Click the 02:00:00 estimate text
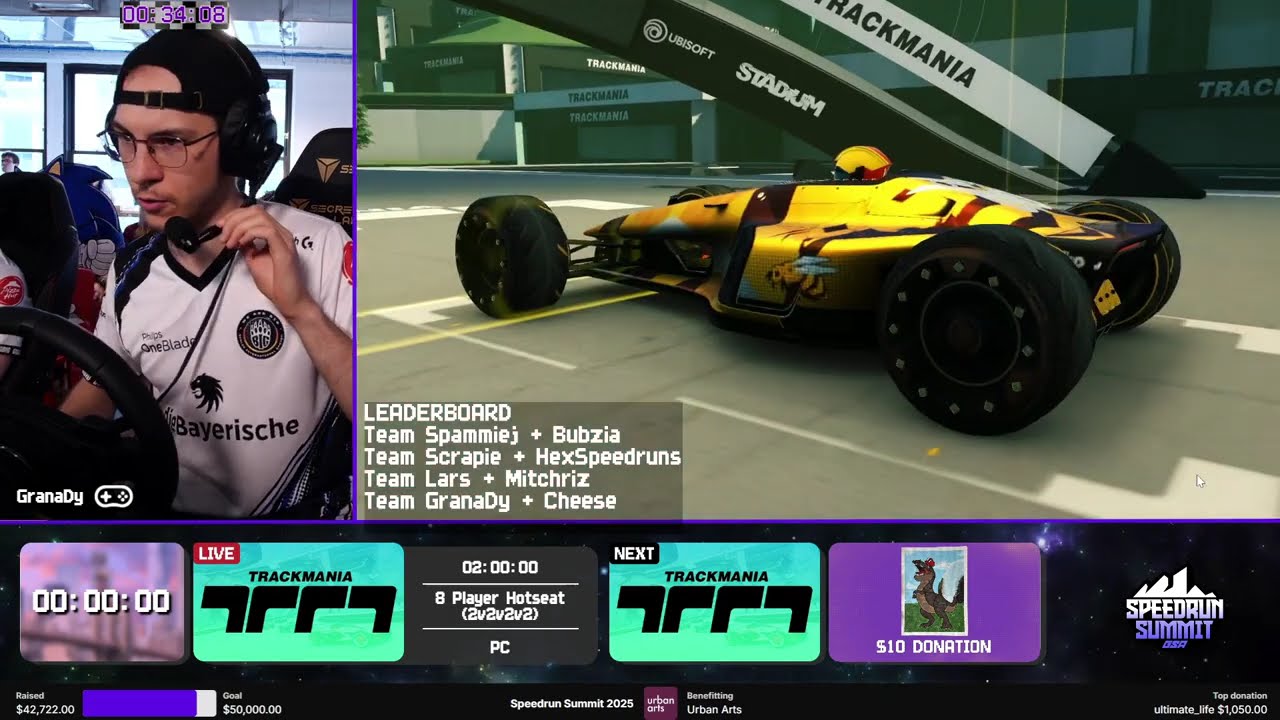Viewport: 1280px width, 720px height. [500, 567]
